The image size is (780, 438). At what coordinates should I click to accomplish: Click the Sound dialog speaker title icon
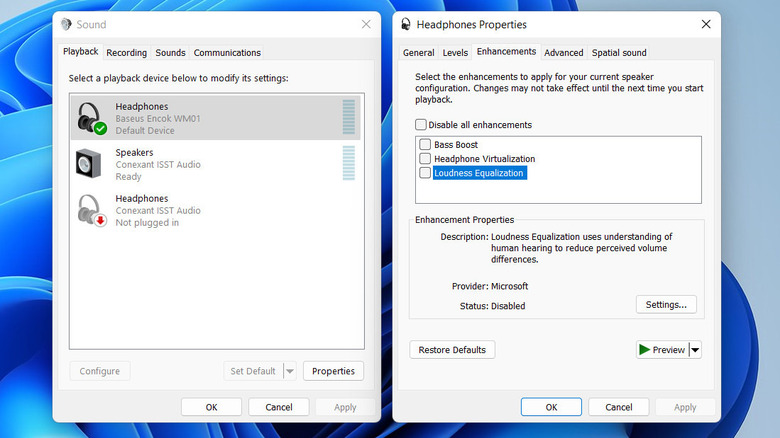click(x=66, y=24)
